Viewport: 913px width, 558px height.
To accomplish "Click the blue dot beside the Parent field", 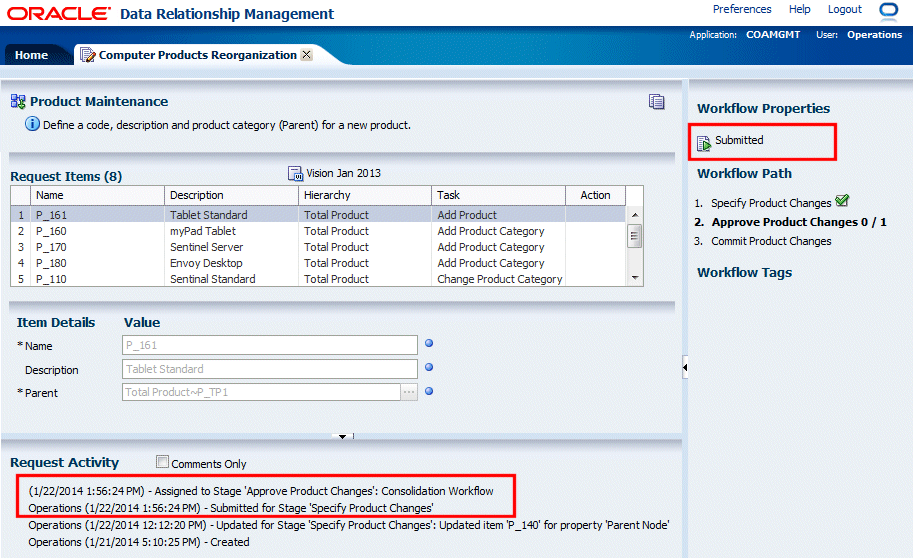I will coord(429,391).
